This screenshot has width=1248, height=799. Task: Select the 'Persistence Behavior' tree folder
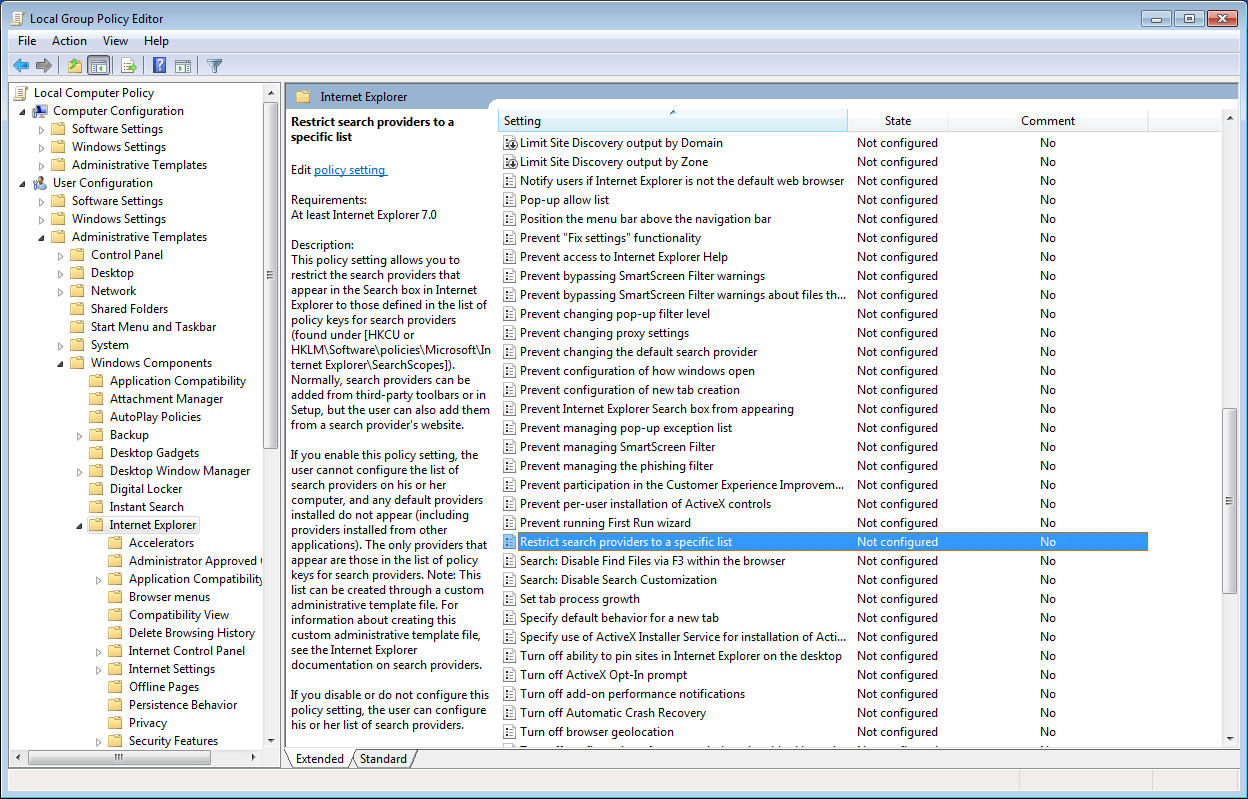[x=183, y=705]
